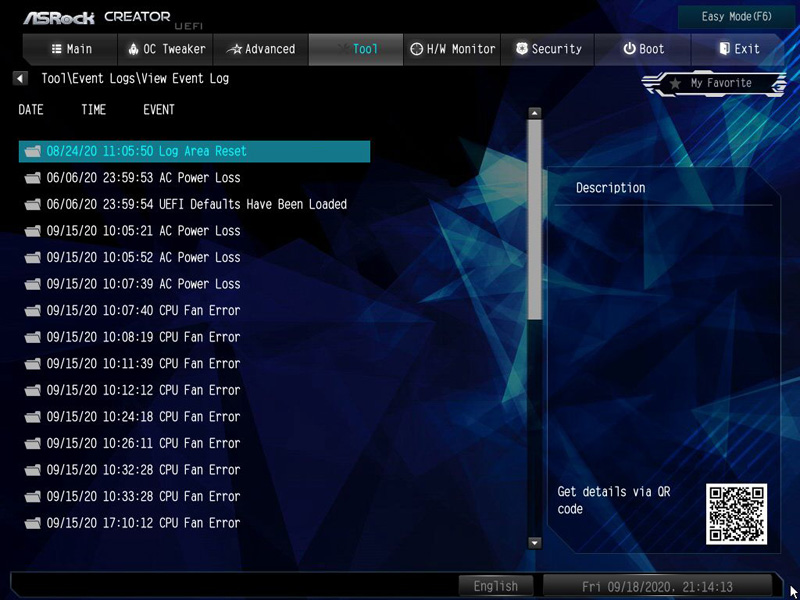Viewport: 800px width, 600px height.
Task: Click the Description panel heading
Action: click(x=611, y=188)
